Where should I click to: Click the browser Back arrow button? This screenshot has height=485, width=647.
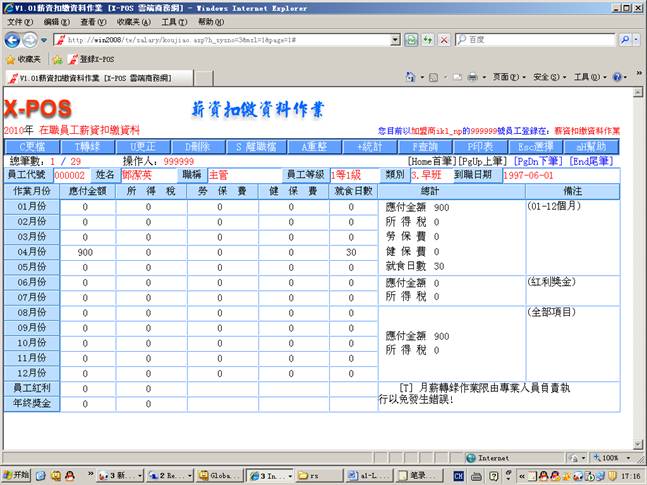pos(12,39)
